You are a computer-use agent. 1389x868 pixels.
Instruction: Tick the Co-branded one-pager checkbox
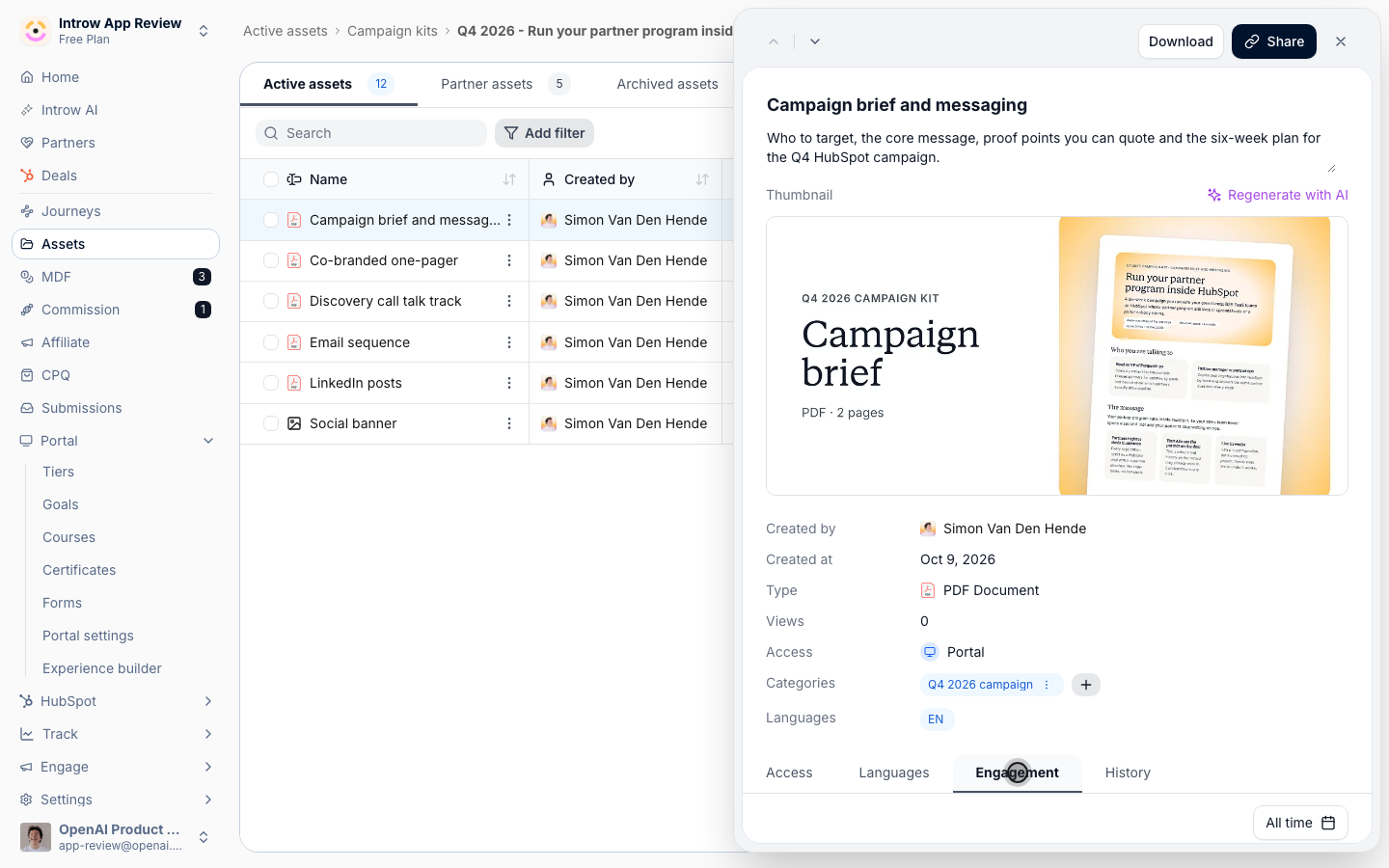271,260
